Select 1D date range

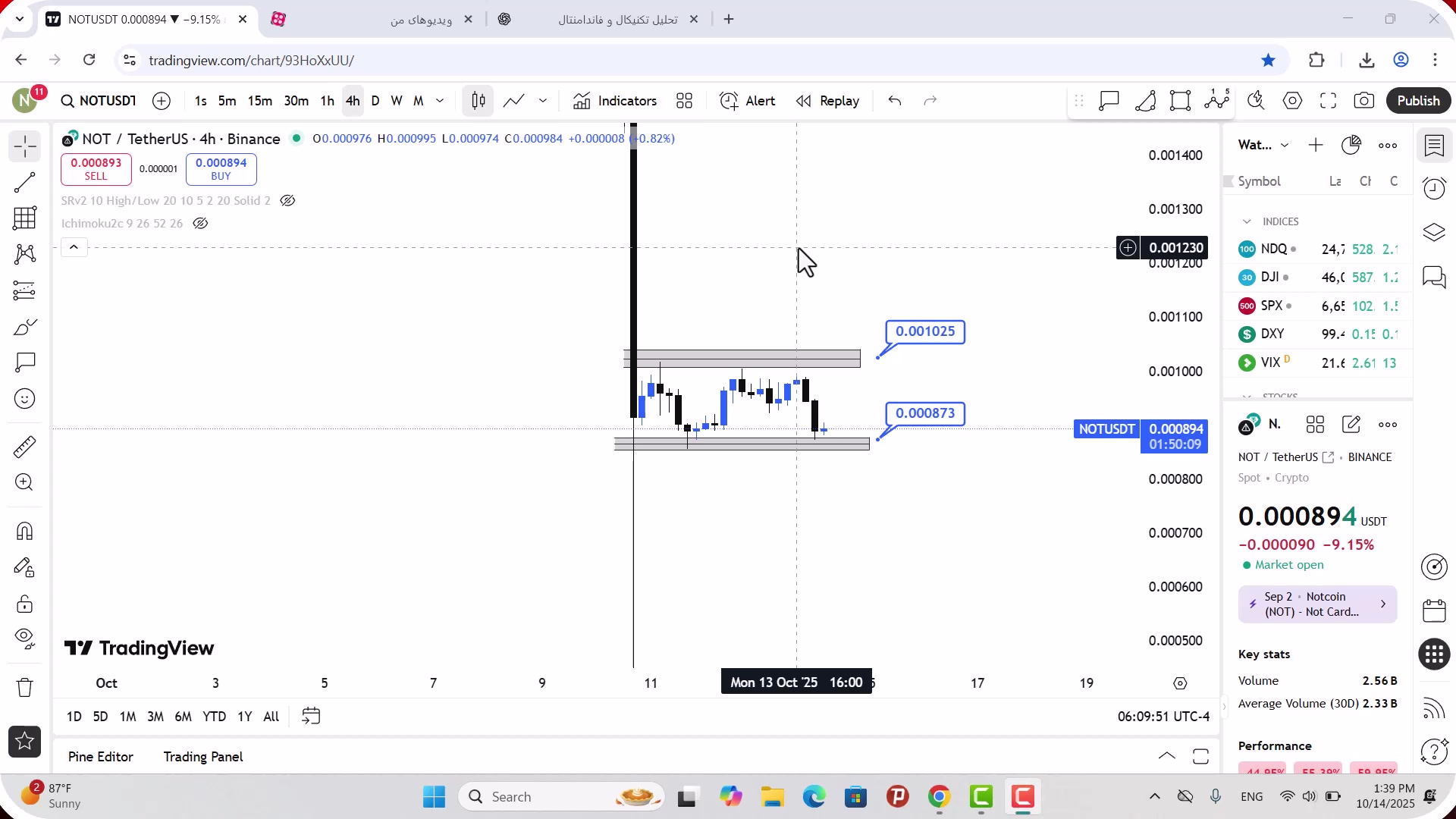coord(74,717)
